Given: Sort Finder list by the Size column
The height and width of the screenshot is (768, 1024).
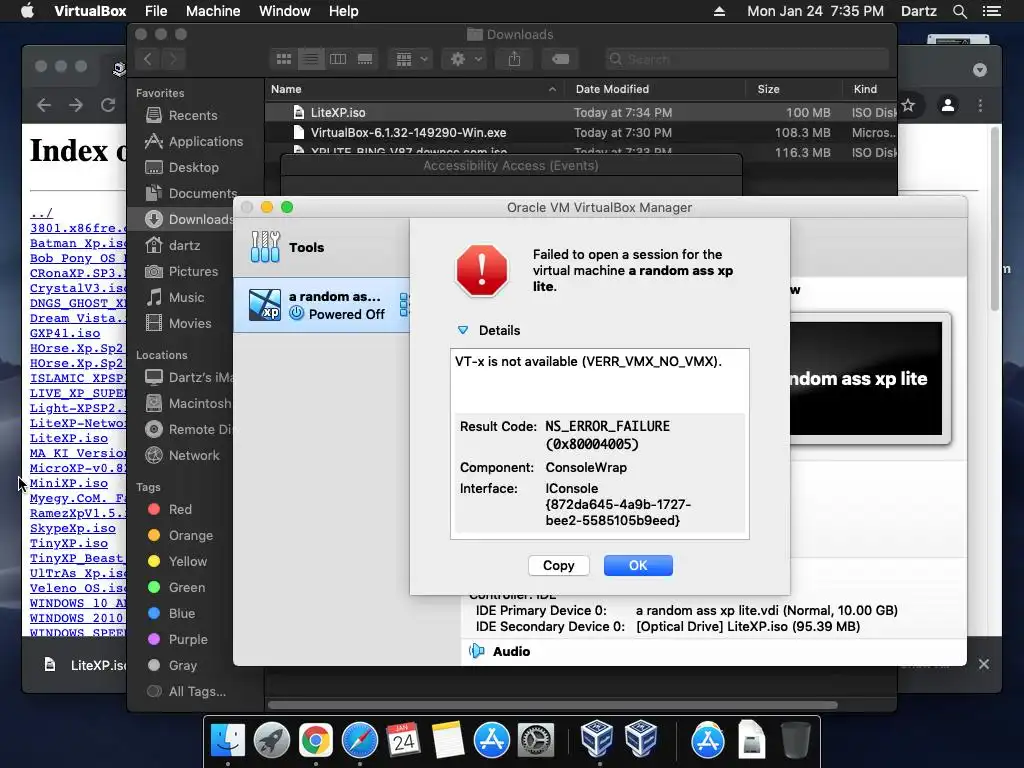Looking at the screenshot, I should pyautogui.click(x=793, y=89).
